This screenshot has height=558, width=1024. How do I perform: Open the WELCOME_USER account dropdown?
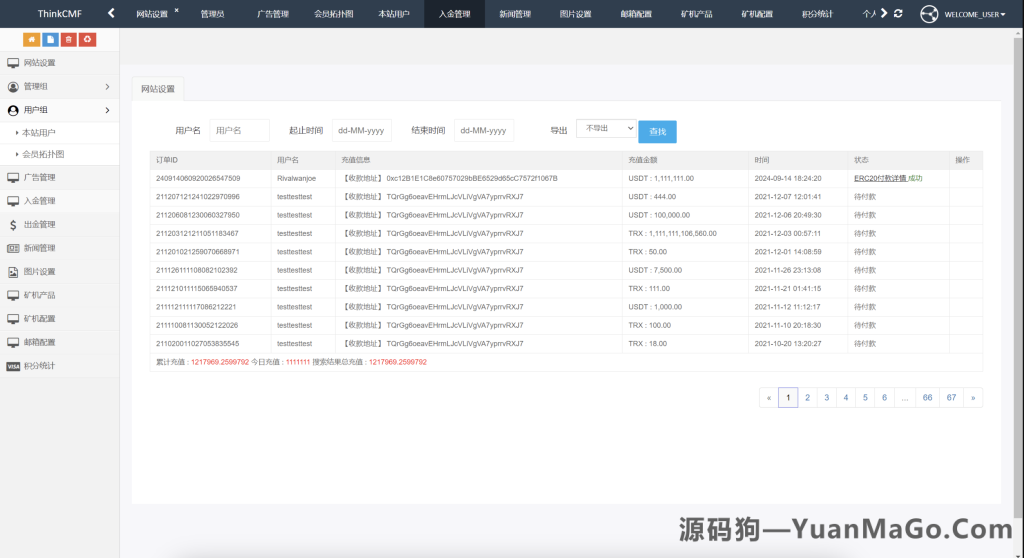click(x=974, y=14)
